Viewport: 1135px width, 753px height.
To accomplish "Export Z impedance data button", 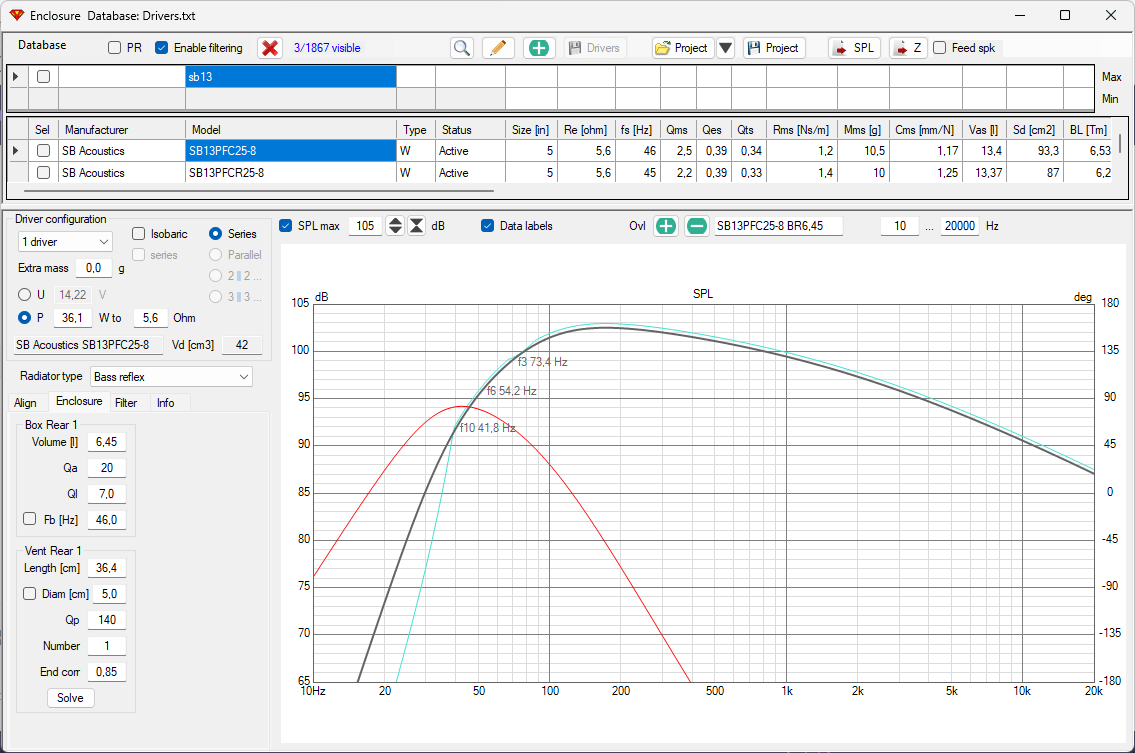I will (x=908, y=48).
